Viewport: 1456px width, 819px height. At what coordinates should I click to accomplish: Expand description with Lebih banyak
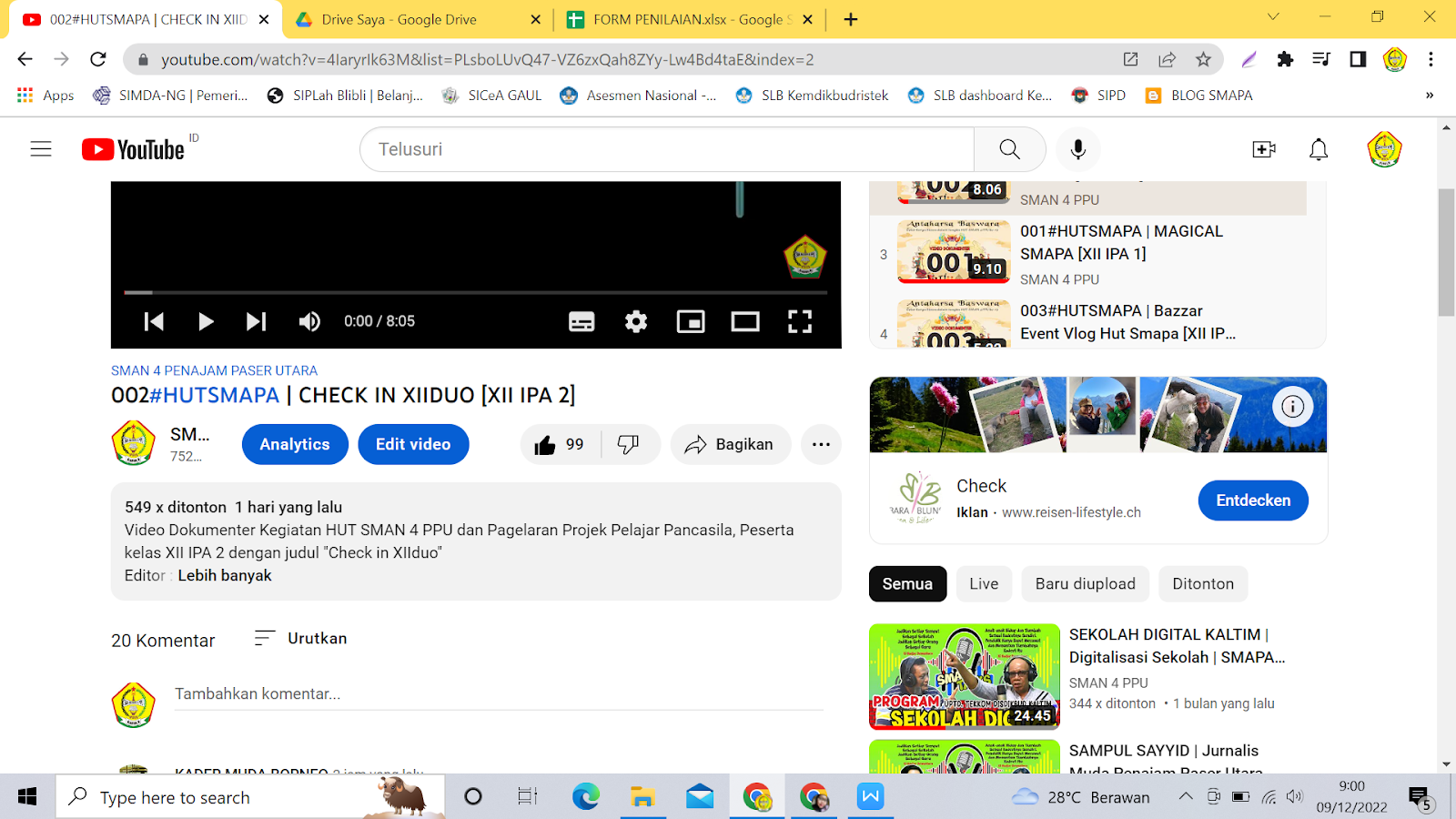(225, 575)
